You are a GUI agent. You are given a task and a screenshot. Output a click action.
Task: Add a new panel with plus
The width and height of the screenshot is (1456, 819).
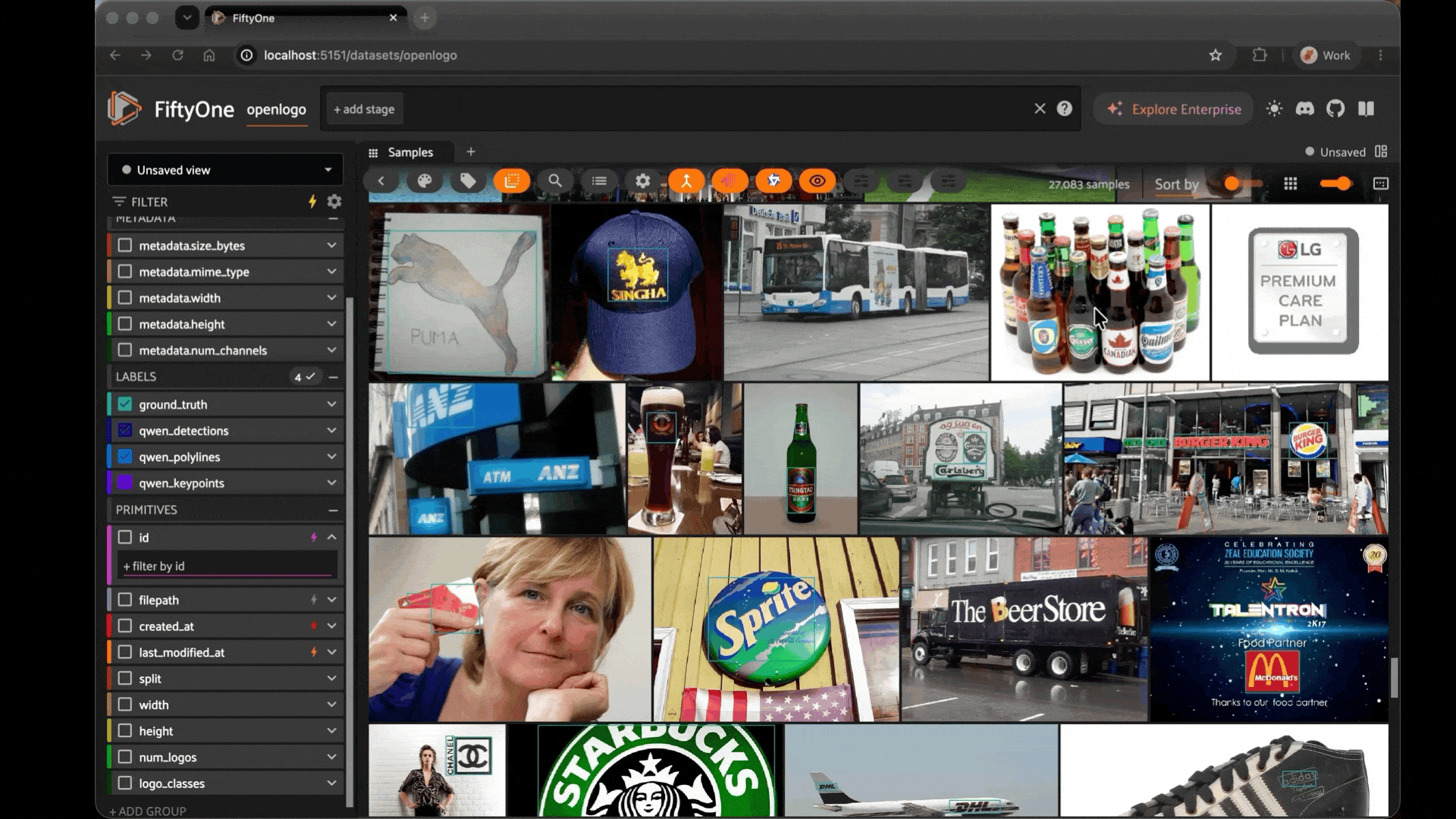click(471, 152)
